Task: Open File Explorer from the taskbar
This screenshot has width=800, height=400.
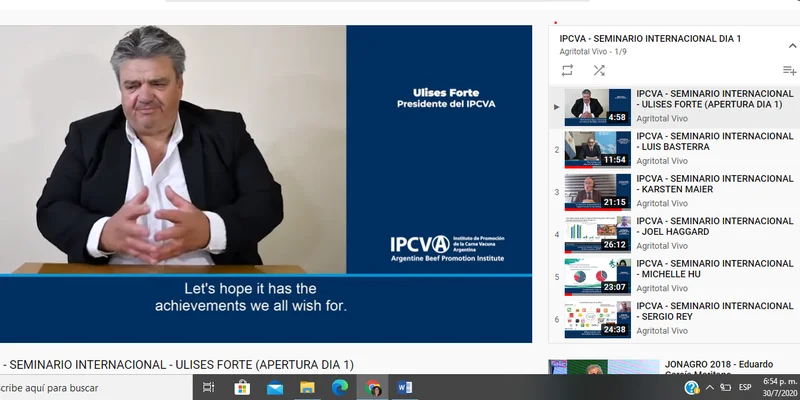Action: click(307, 388)
